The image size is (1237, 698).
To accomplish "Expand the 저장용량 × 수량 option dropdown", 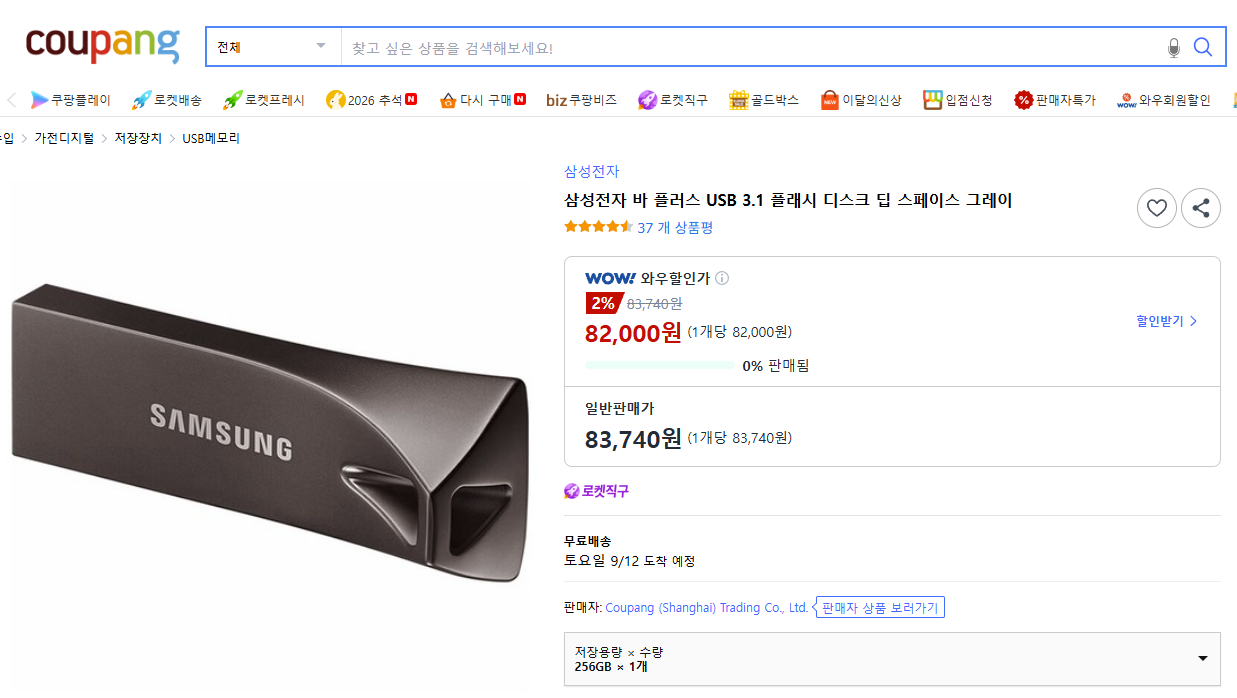I will (892, 659).
